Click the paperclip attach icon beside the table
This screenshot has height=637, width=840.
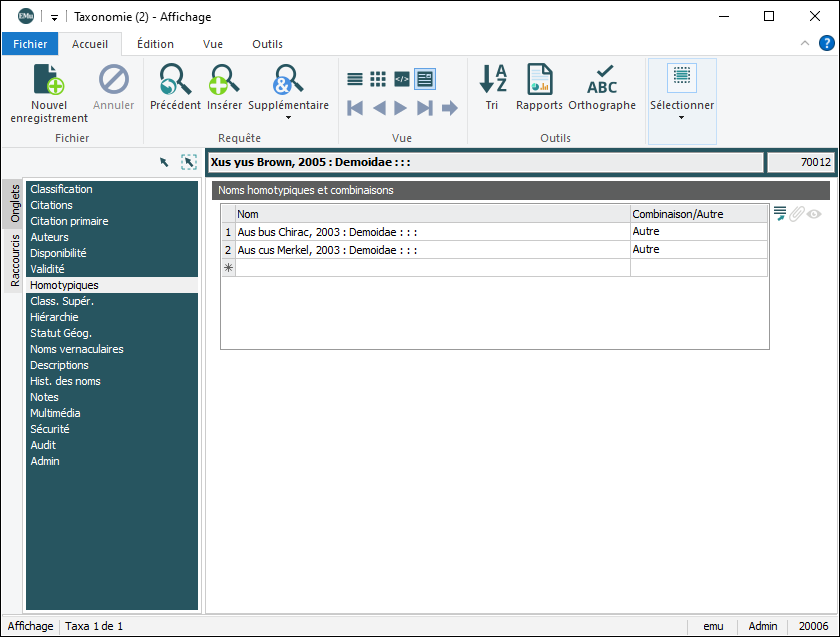[x=797, y=213]
